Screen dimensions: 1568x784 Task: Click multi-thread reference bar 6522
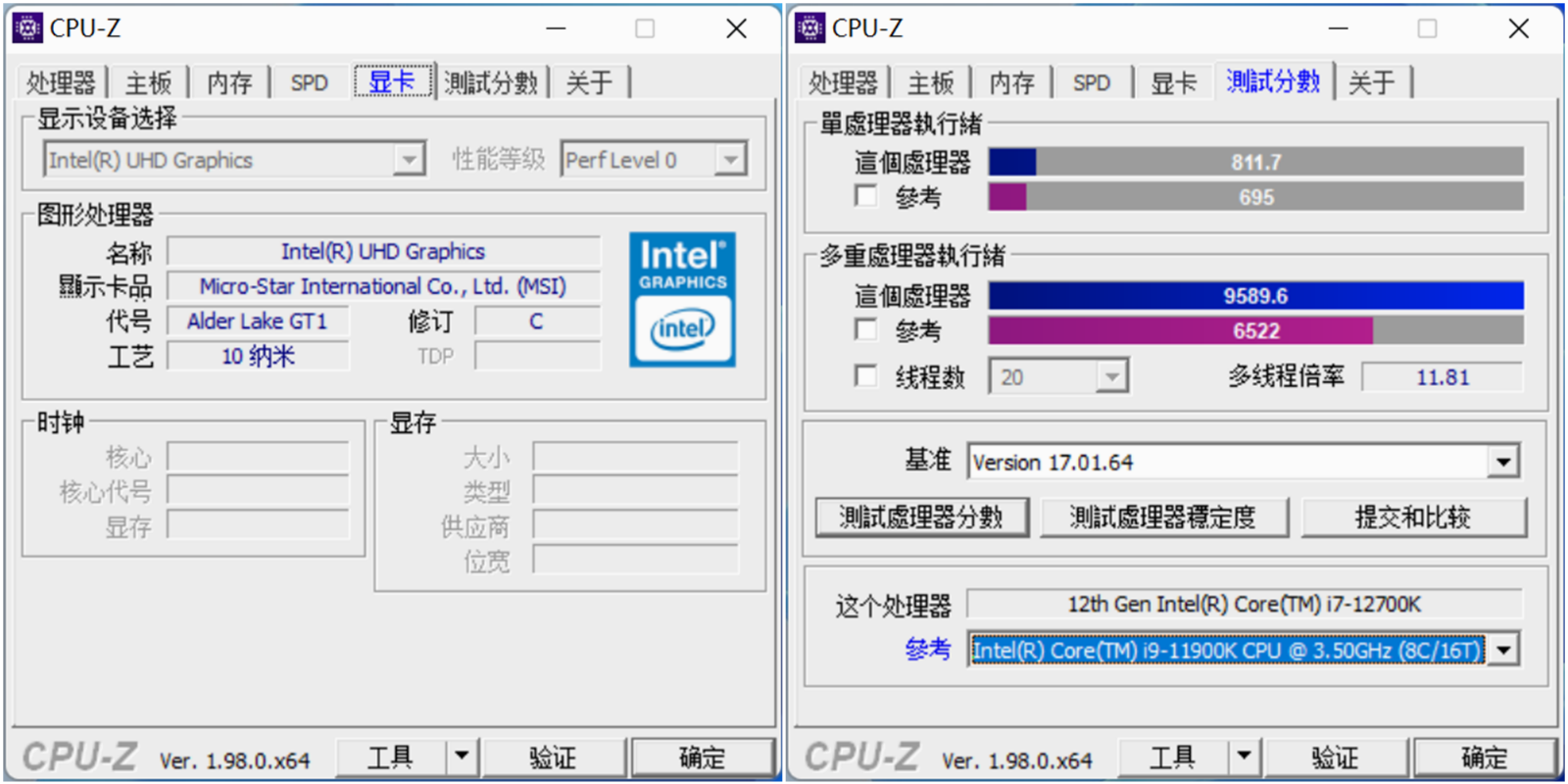1256,331
